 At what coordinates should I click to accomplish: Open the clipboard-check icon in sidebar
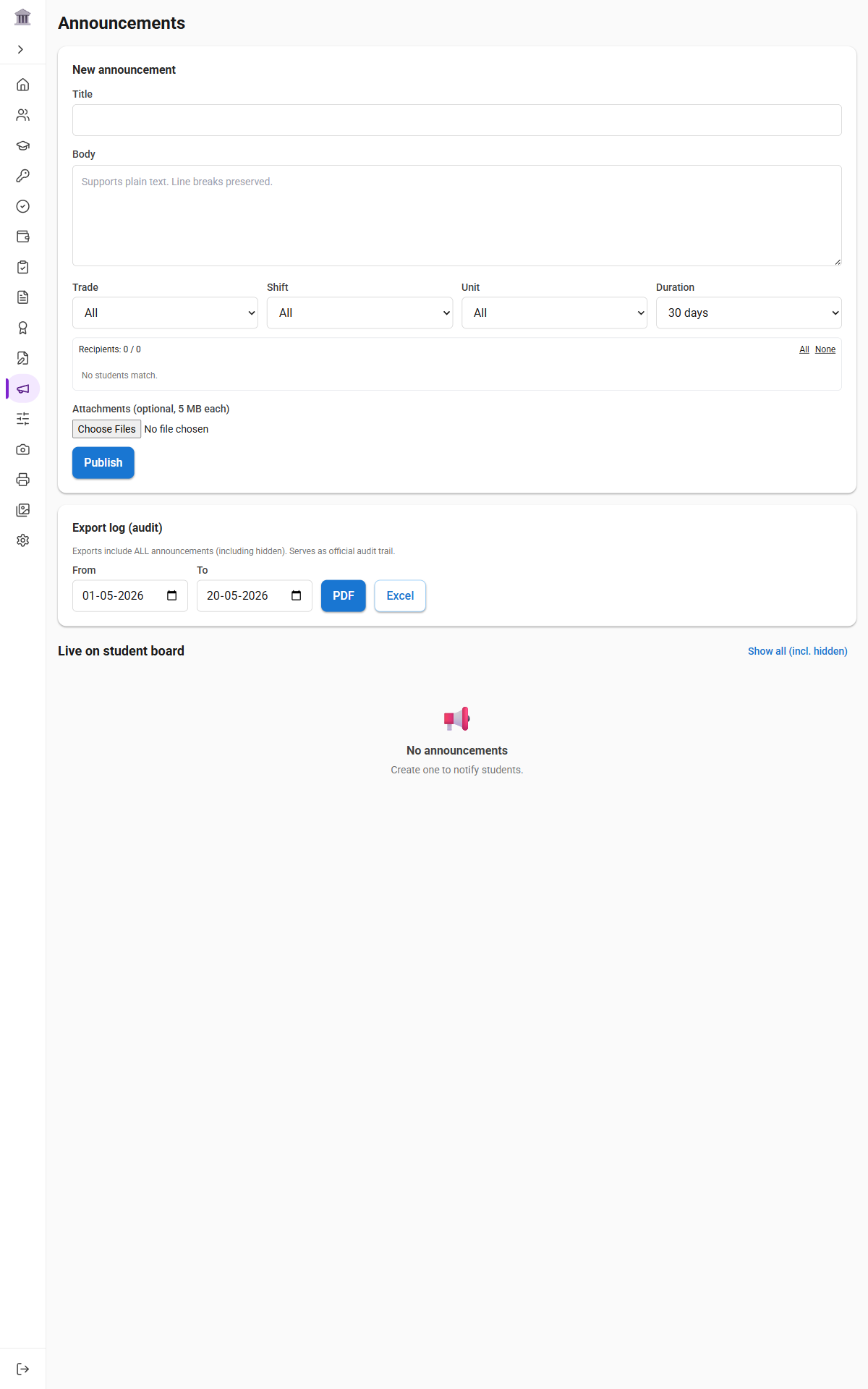pos(23,267)
